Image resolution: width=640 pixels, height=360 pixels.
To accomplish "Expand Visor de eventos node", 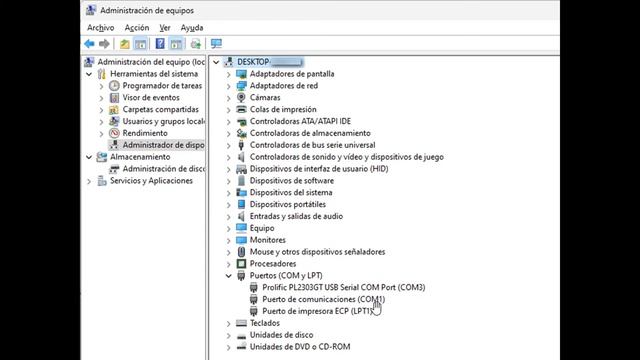I will coord(101,98).
